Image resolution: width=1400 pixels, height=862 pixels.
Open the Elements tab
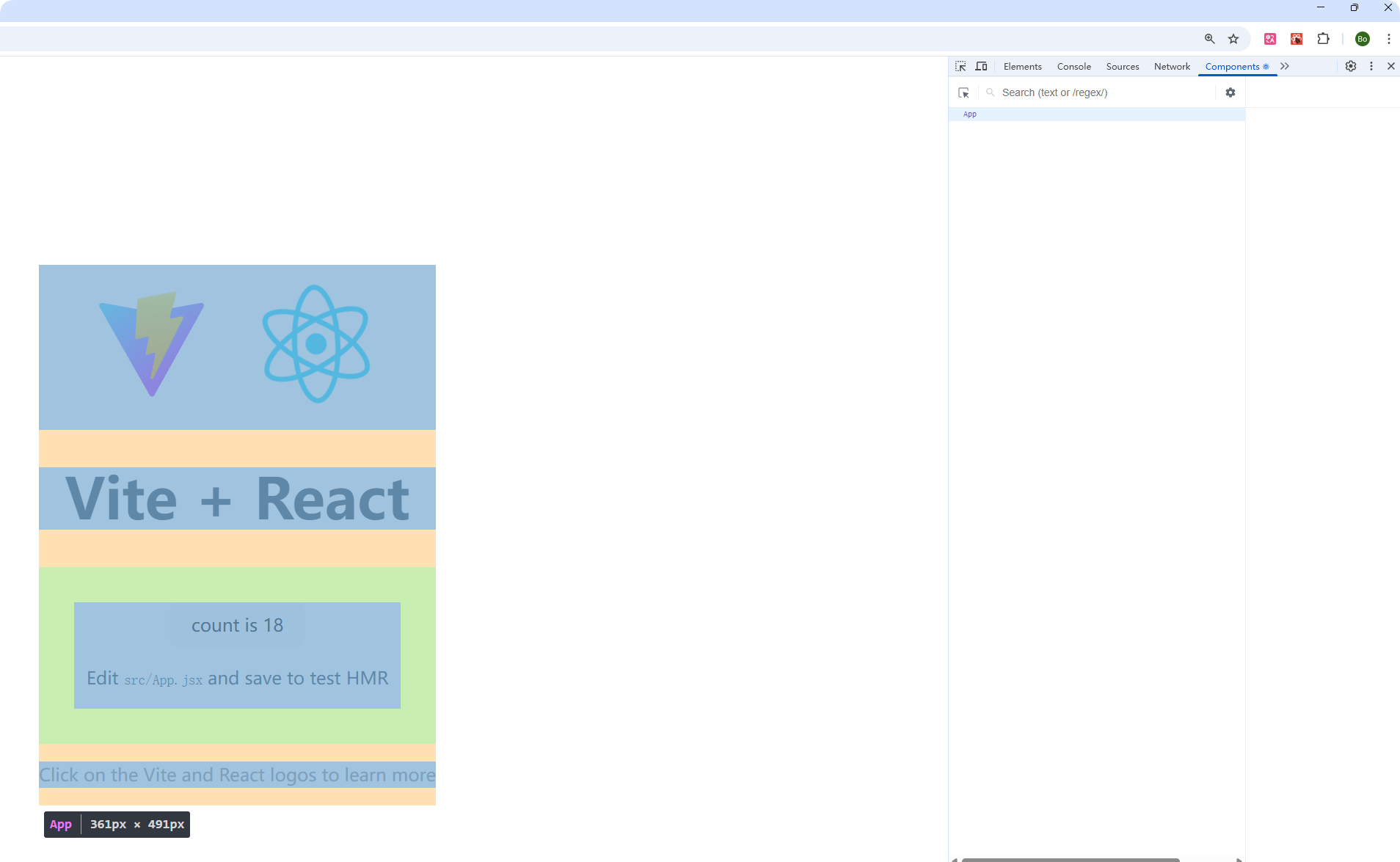point(1022,66)
